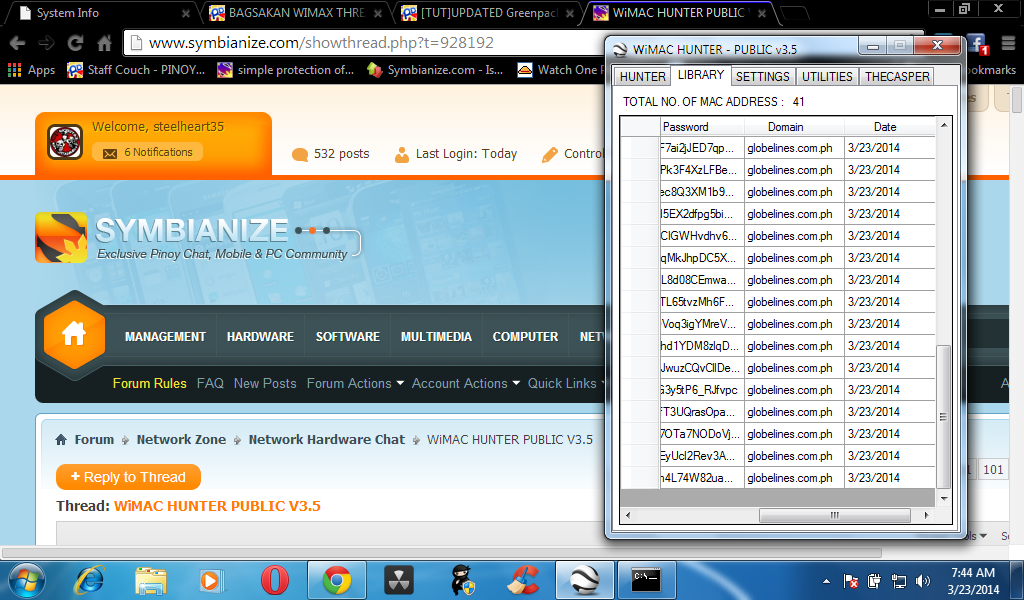The image size is (1024, 600).
Task: Click the Facebook extension icon in Chrome
Action: coord(977,44)
